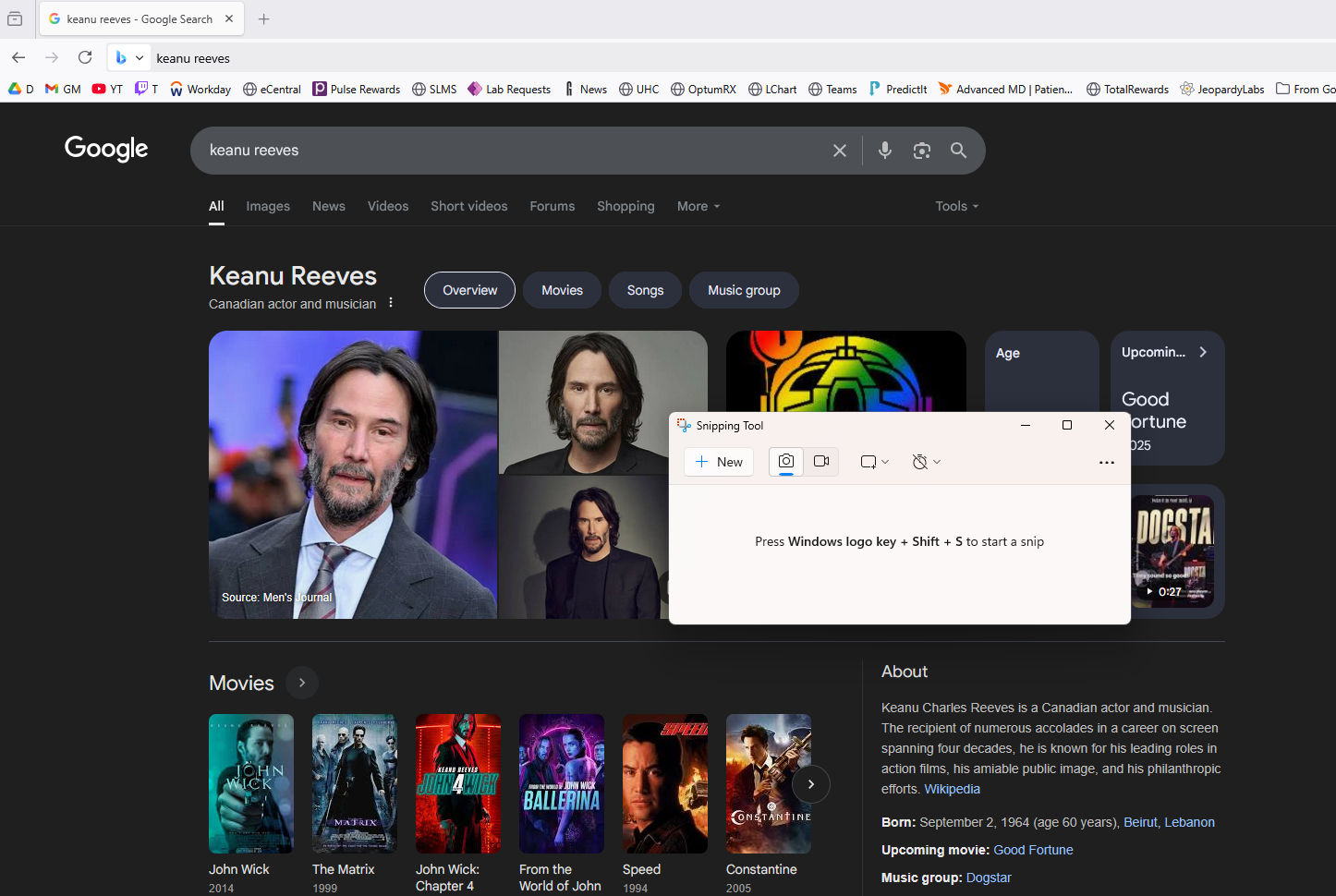Open Good Fortune upcoming movie link
This screenshot has height=896, width=1336.
(x=1033, y=850)
